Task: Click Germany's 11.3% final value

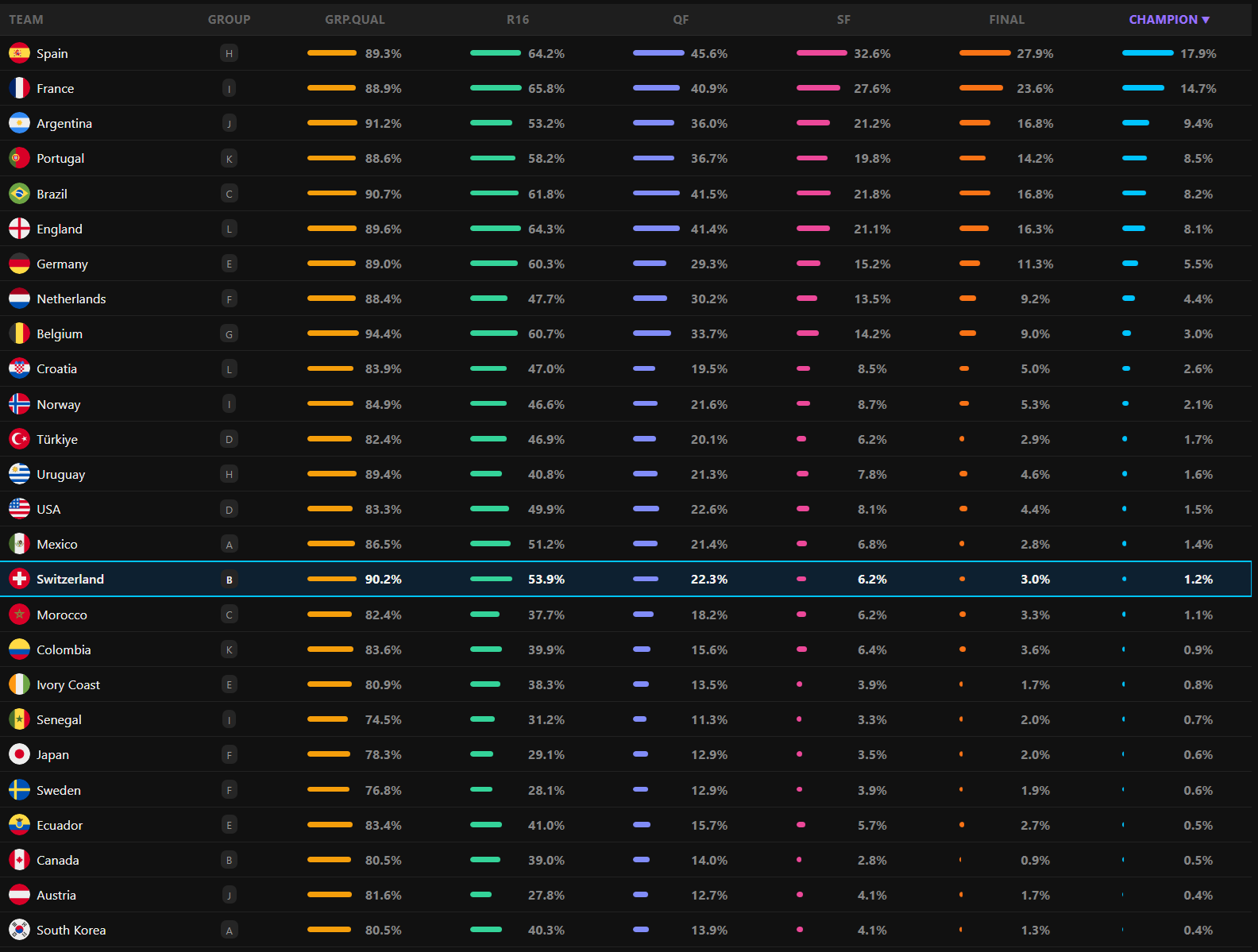Action: click(1035, 264)
